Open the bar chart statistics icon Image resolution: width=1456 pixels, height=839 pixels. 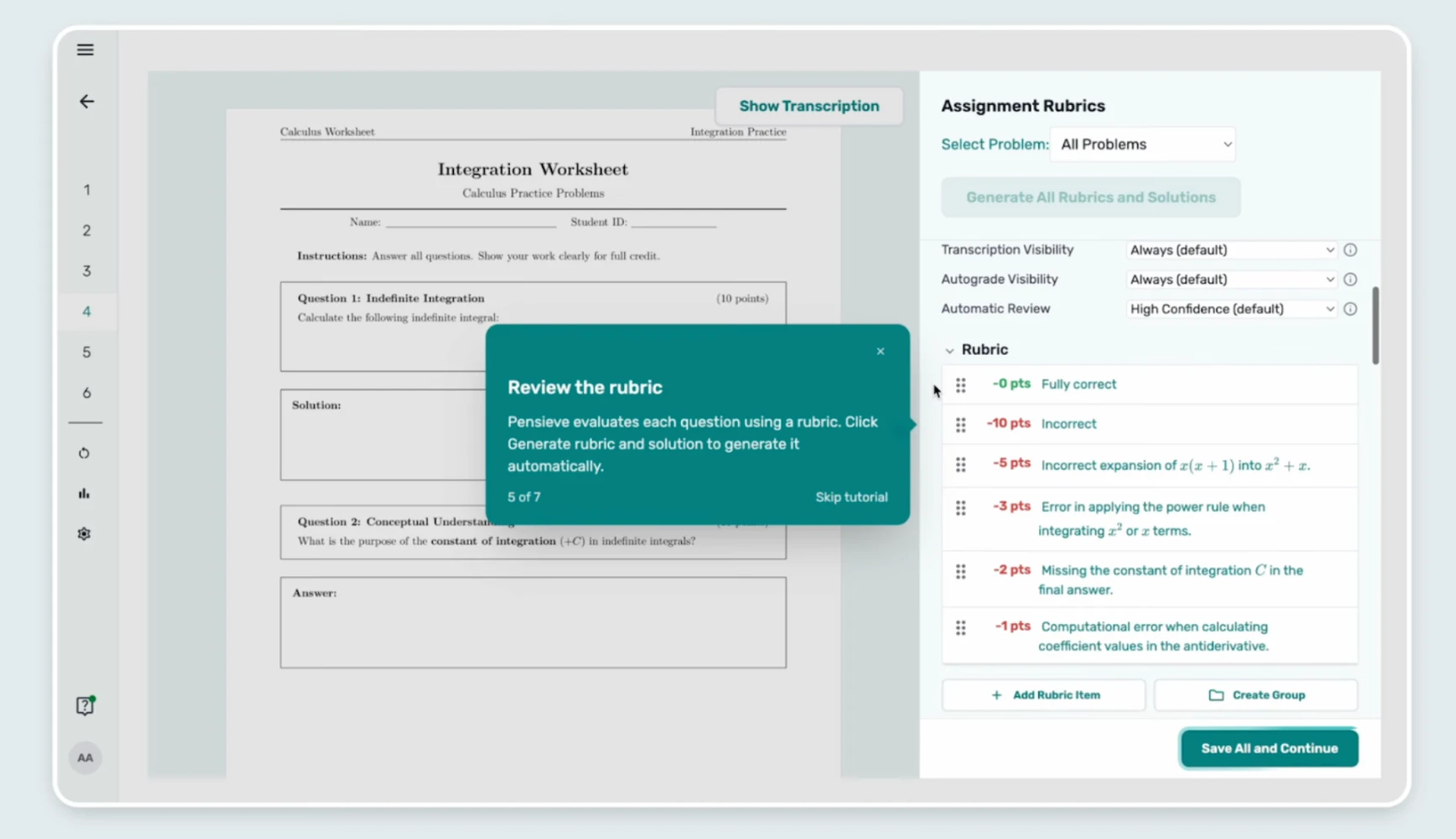point(84,493)
